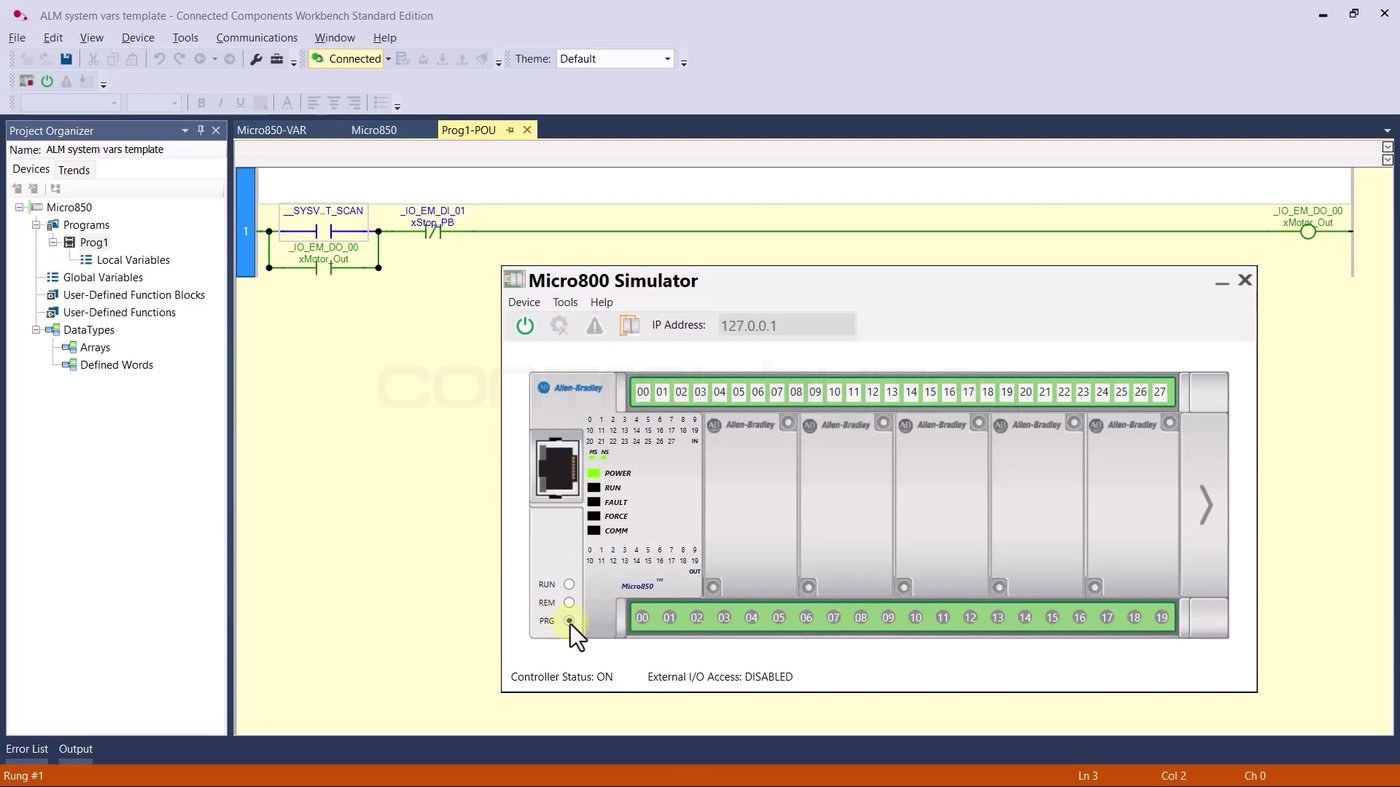Screen dimensions: 1400x787
Task: Open the dropdown arrow beside Connected
Action: click(388, 59)
